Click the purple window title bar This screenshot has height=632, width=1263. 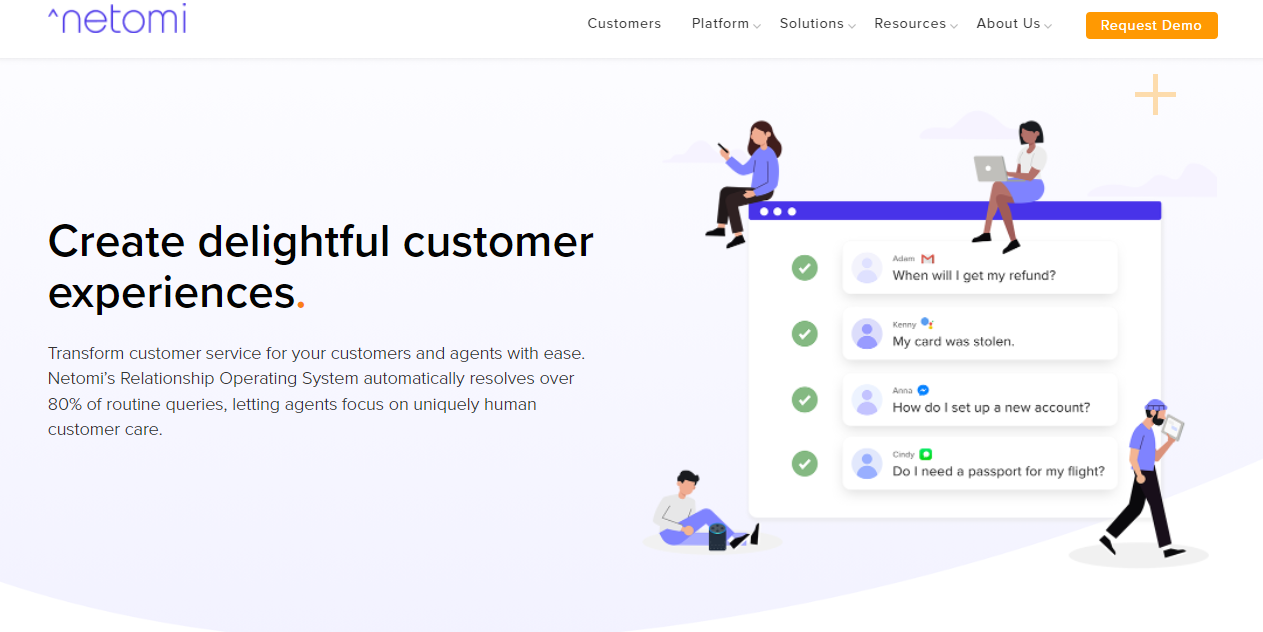click(x=954, y=211)
